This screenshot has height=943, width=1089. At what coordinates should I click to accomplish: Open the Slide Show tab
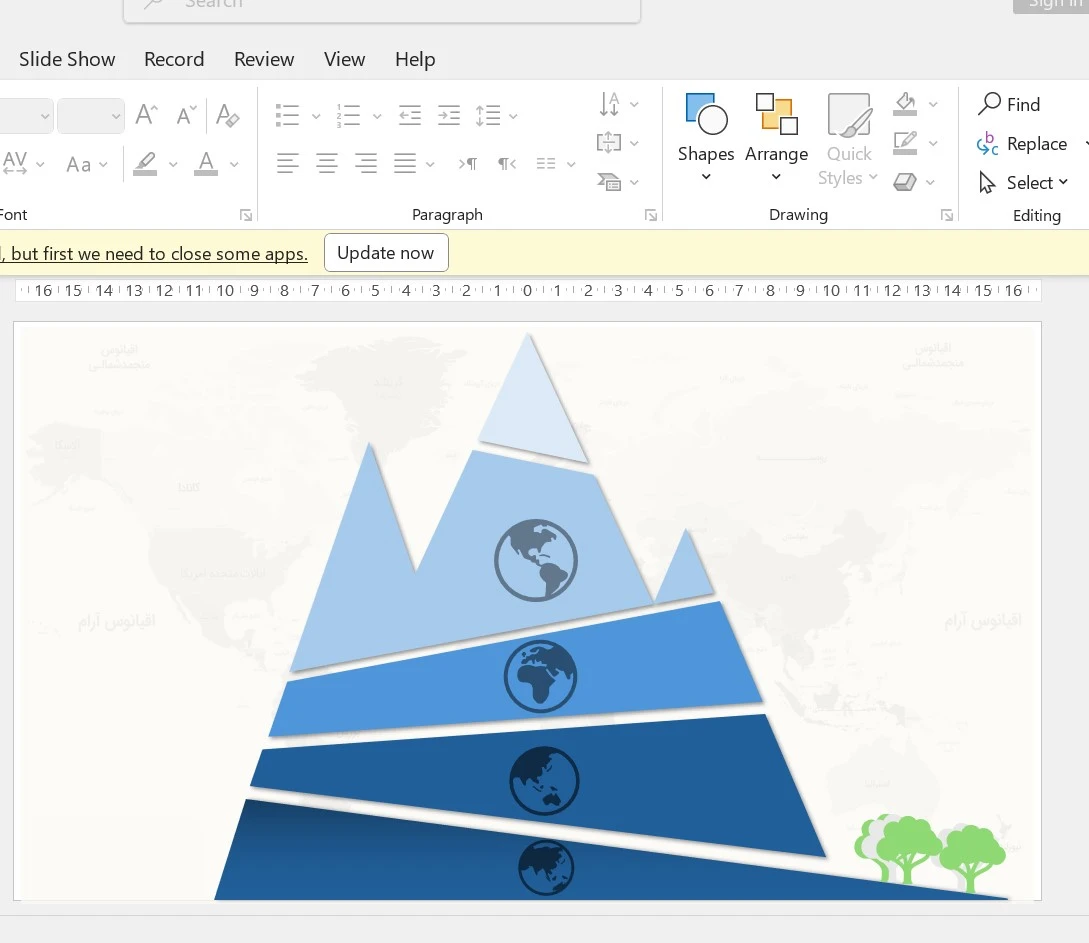tap(67, 59)
